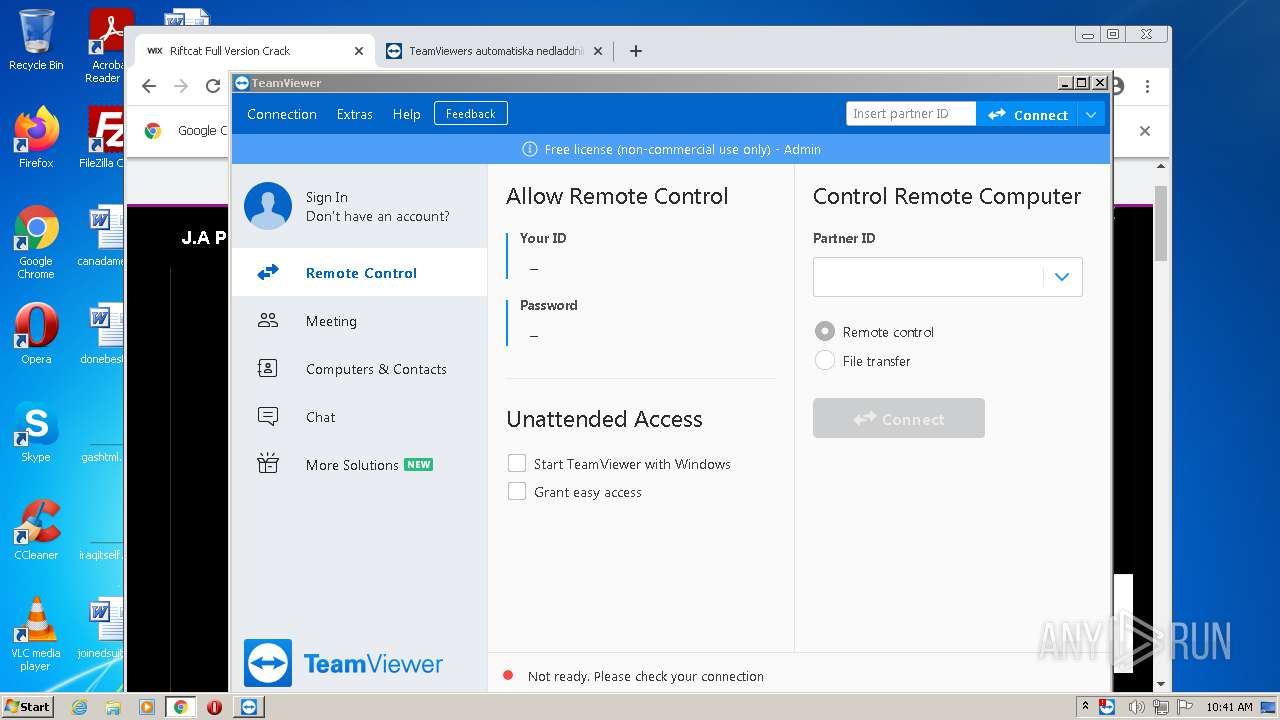Expand the top Connect button dropdown arrow
1280x720 pixels.
[1091, 114]
